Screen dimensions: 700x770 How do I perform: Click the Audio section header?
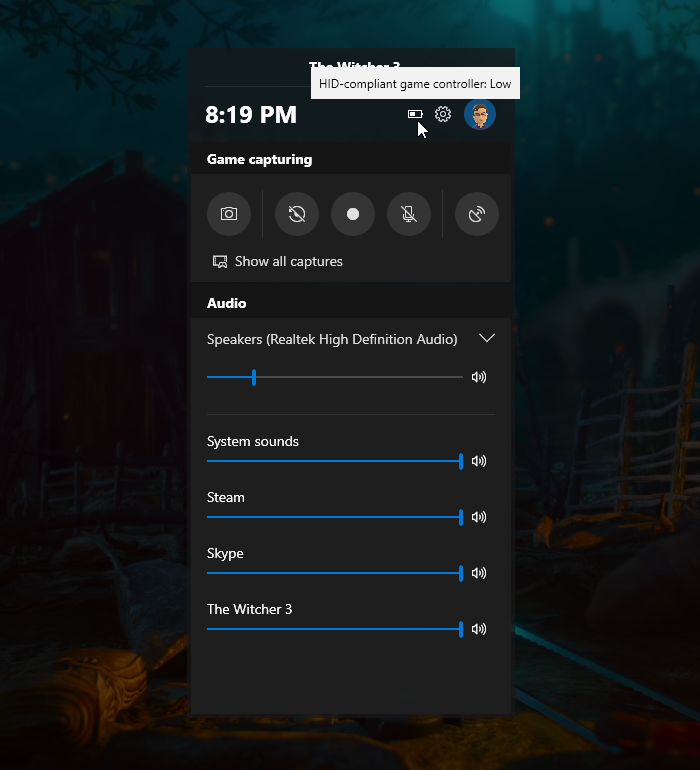[226, 303]
